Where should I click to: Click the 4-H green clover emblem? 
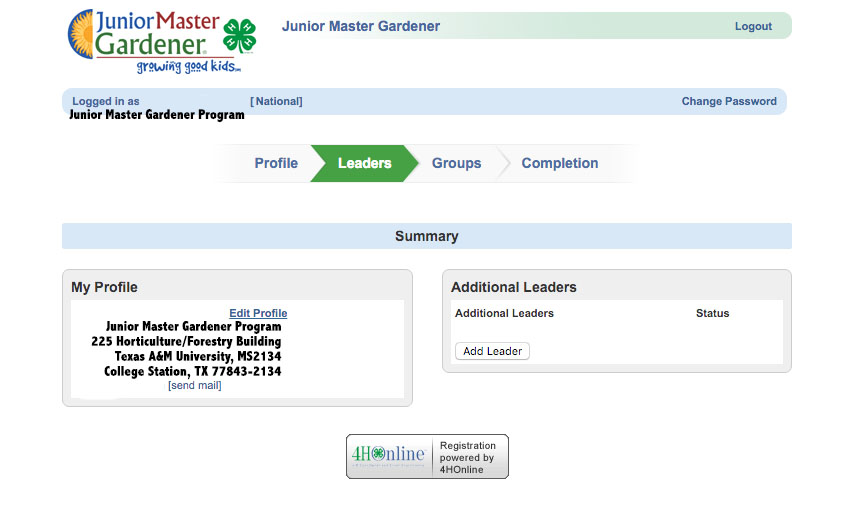tap(239, 36)
